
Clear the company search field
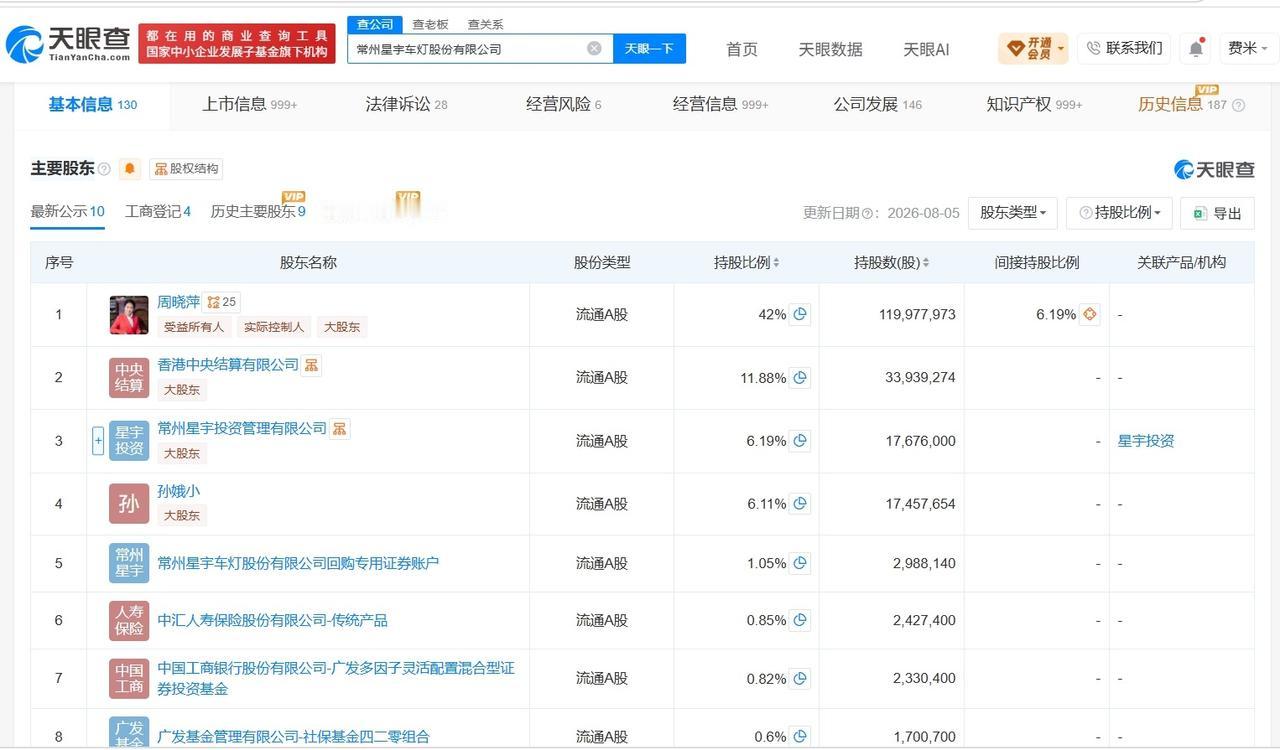[594, 48]
